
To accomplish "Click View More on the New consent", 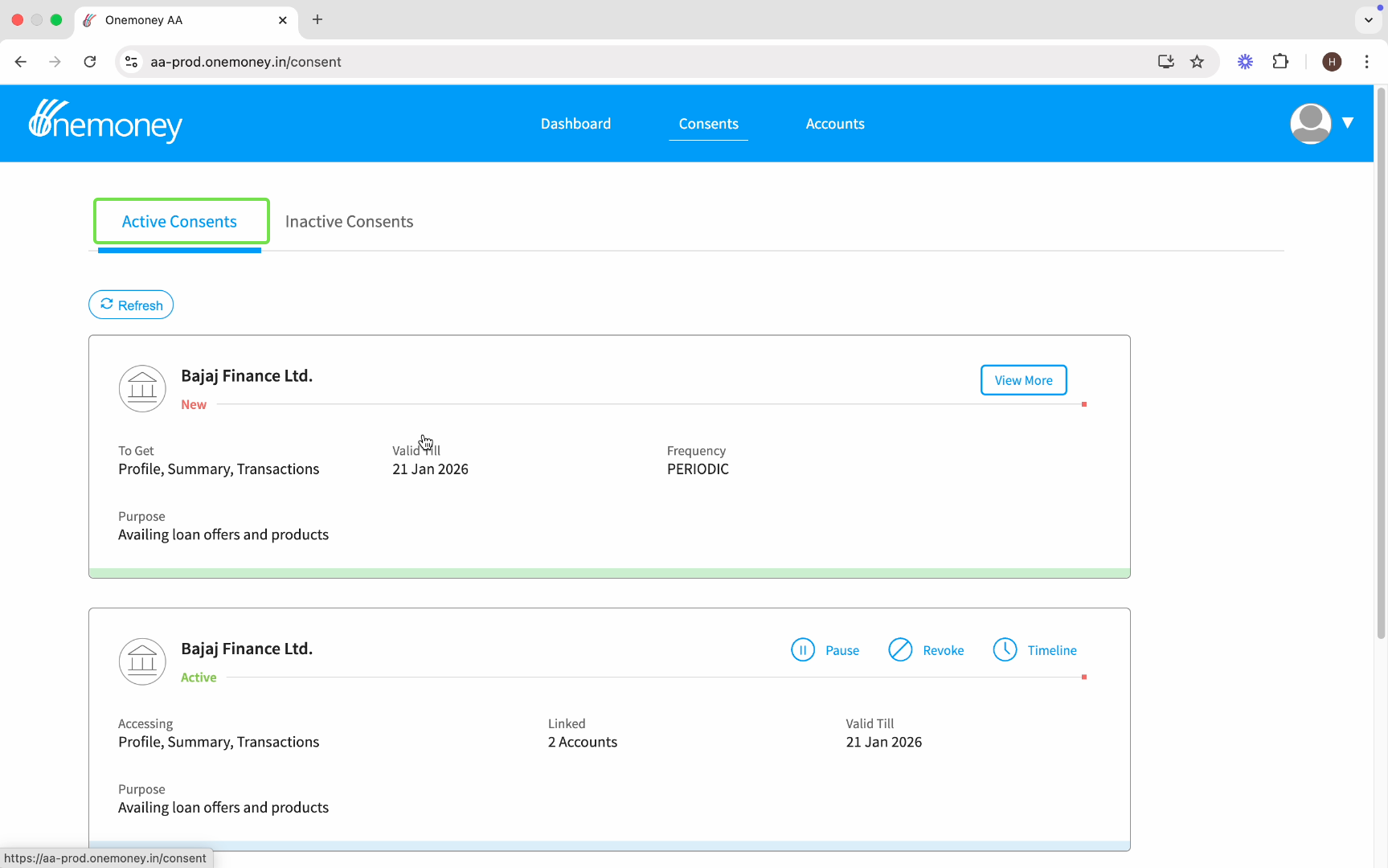I will (x=1023, y=380).
